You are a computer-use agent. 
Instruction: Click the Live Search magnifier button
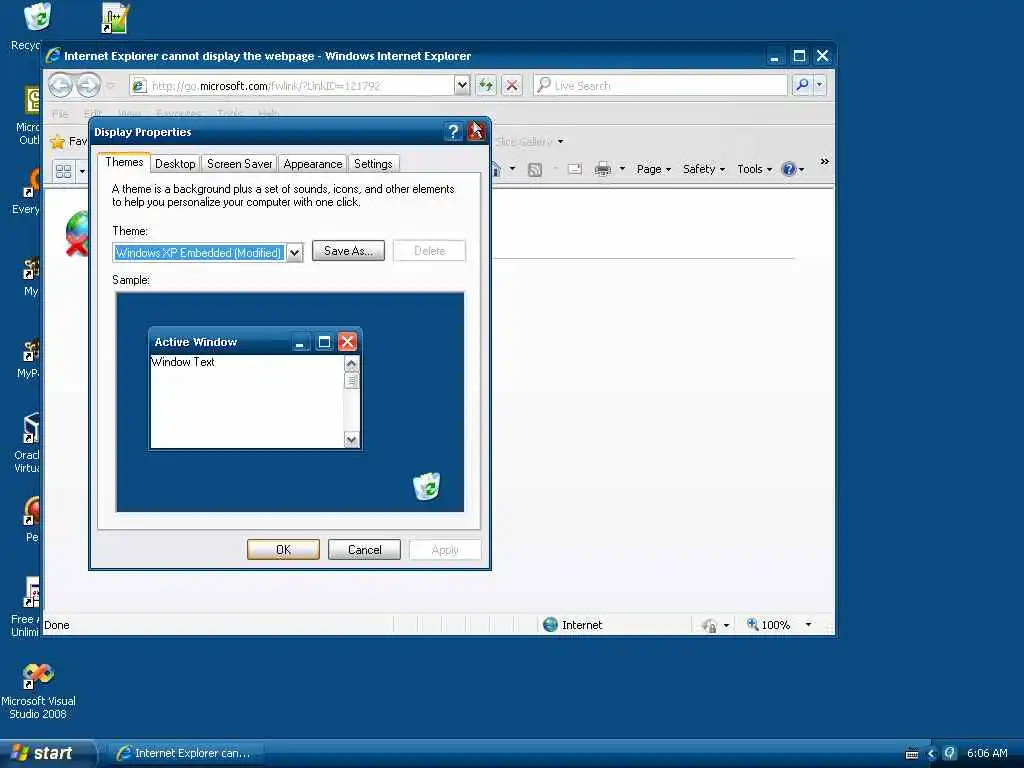pyautogui.click(x=802, y=85)
